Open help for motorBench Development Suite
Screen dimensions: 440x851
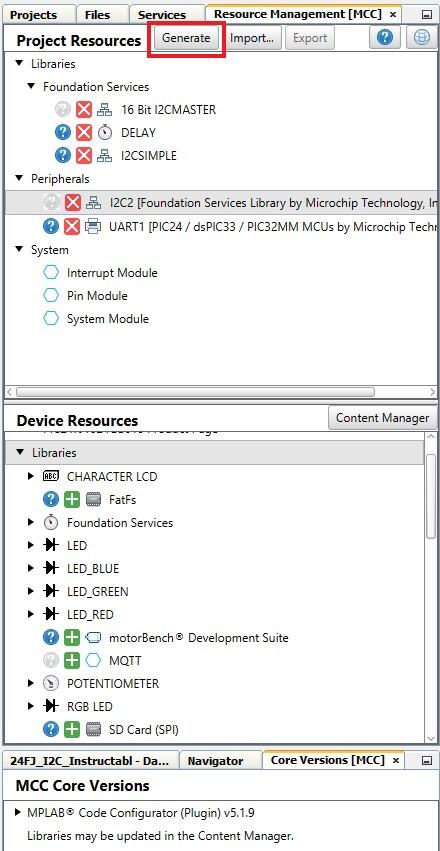coord(51,638)
